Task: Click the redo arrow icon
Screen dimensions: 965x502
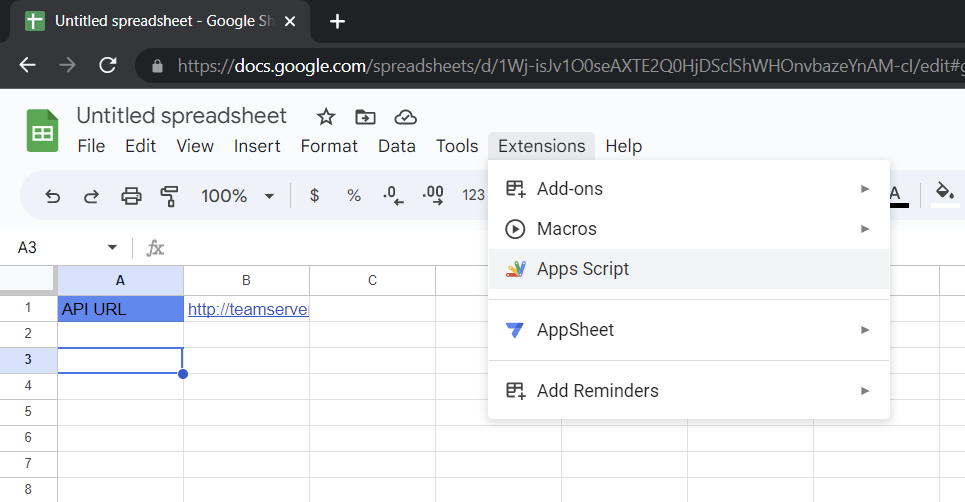Action: 91,196
